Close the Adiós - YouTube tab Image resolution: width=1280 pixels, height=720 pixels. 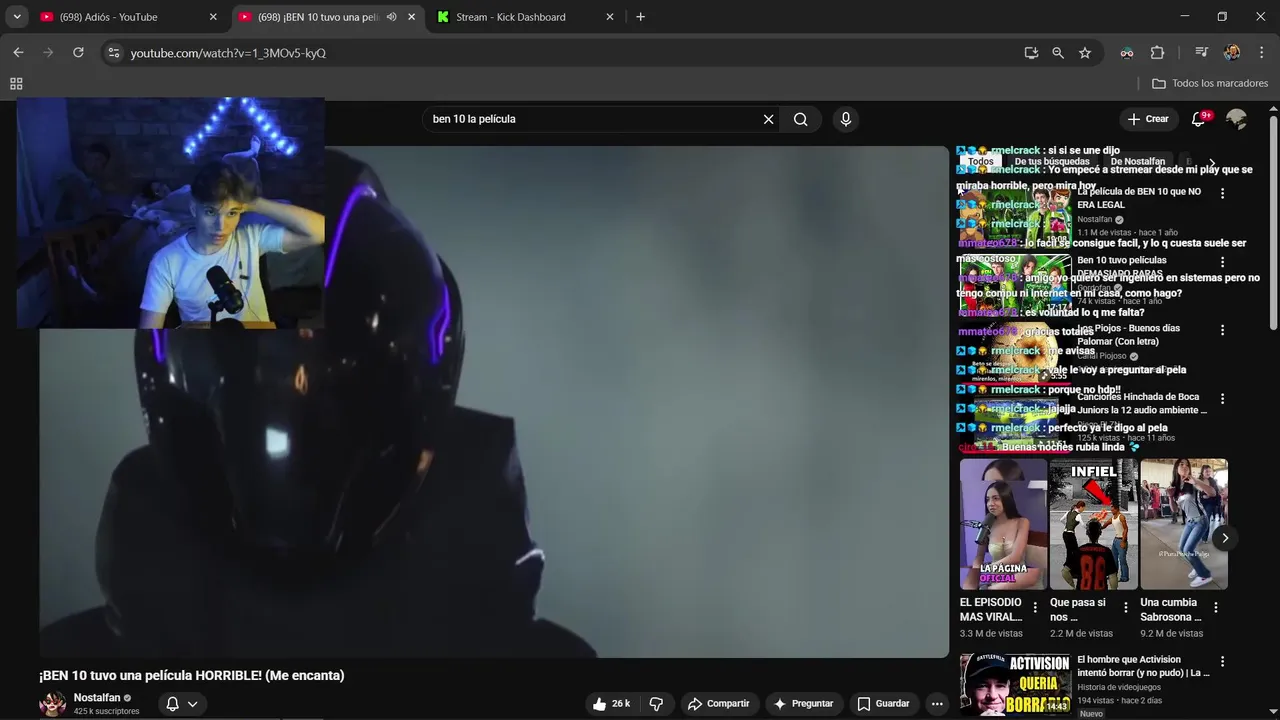click(x=213, y=17)
